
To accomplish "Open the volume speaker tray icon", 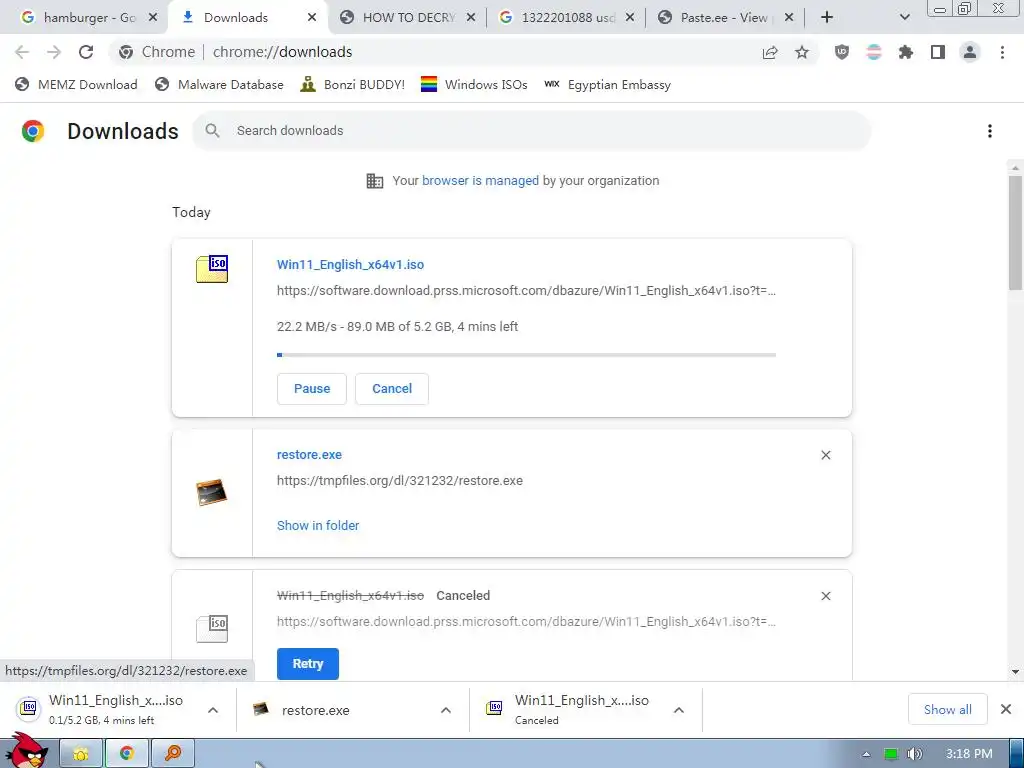I will coord(915,754).
